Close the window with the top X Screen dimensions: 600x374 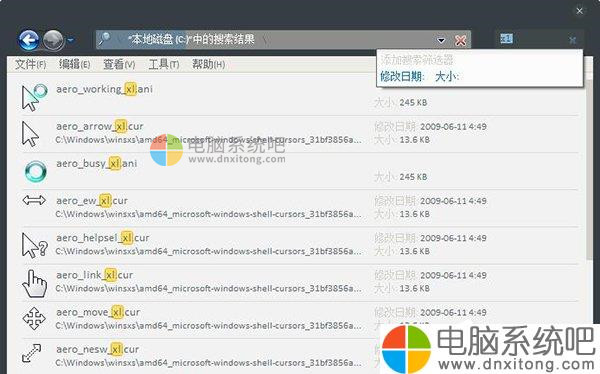pos(580,11)
